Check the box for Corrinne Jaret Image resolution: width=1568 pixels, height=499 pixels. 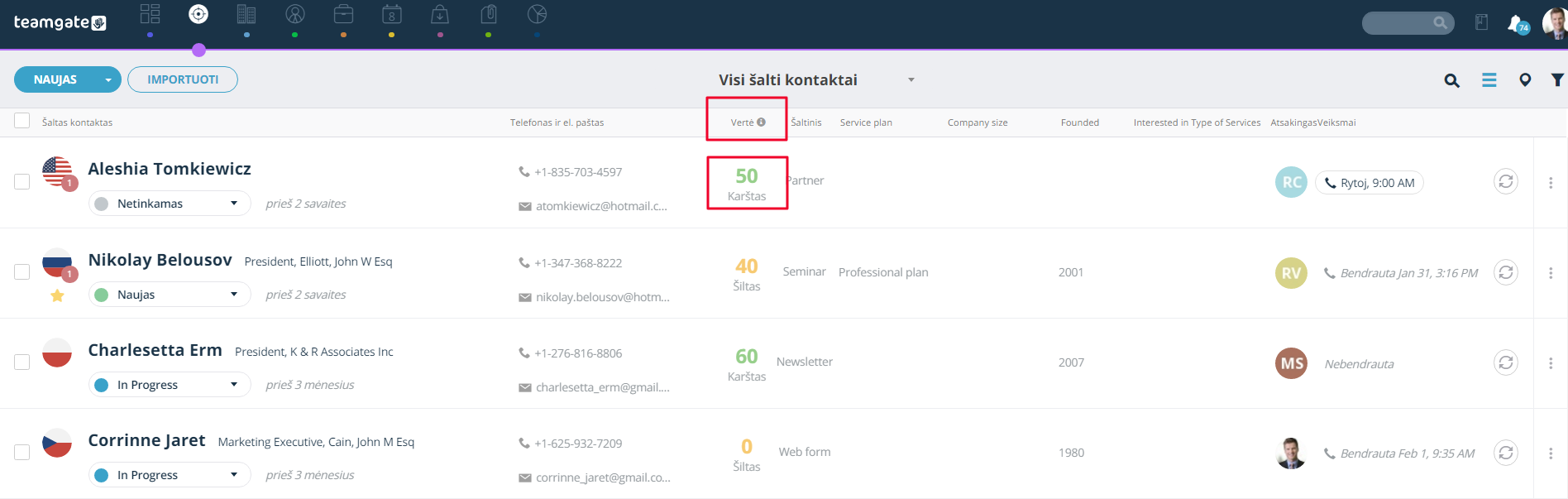[x=22, y=452]
